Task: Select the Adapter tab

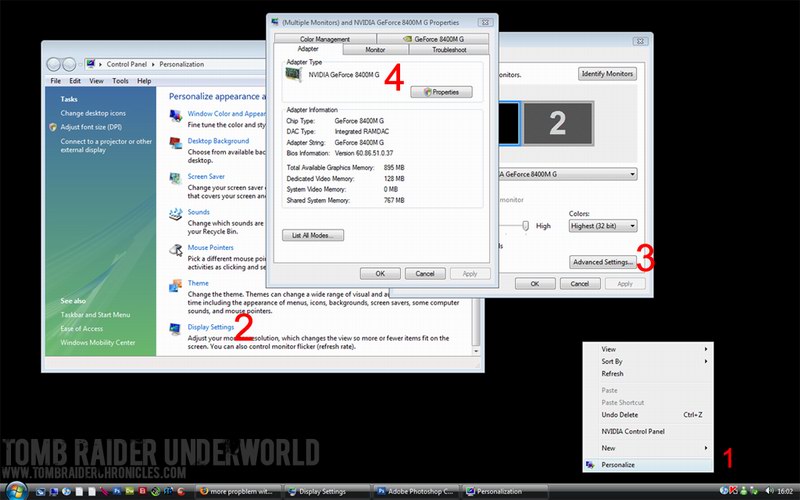Action: pos(308,49)
